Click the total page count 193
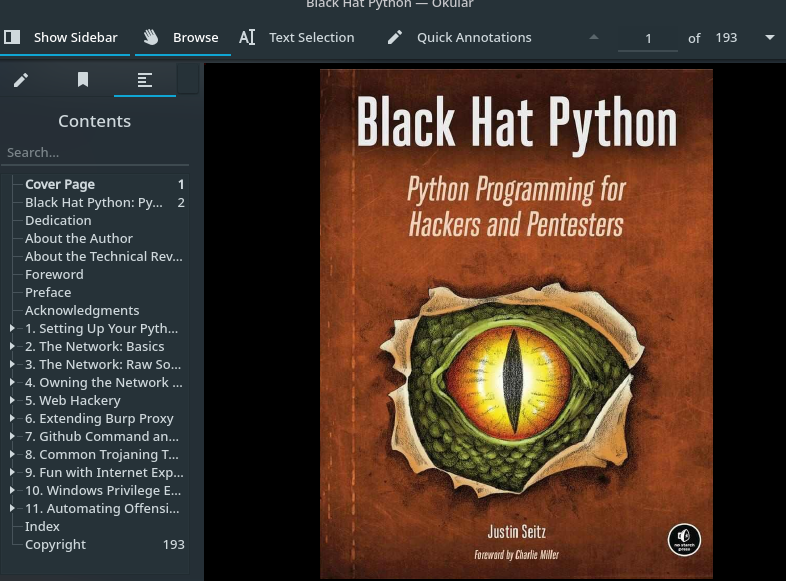Screen dimensions: 786x581 (x=726, y=38)
